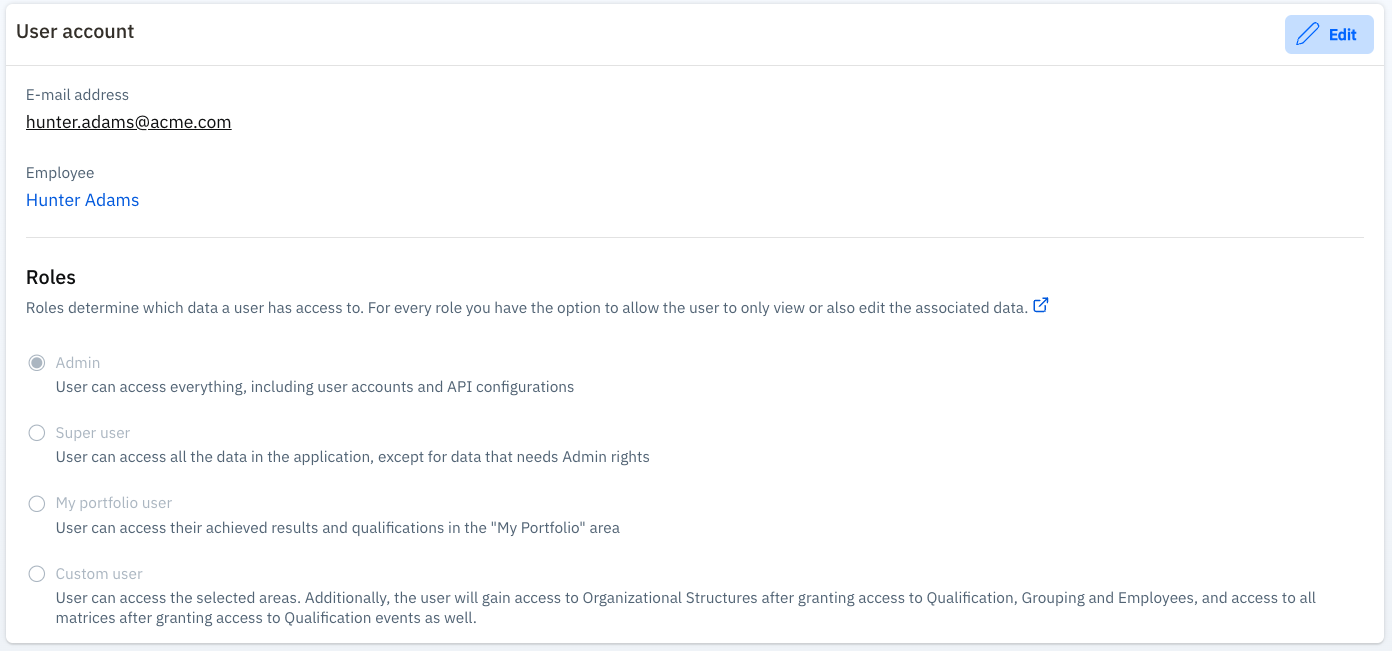Click the Edit button text
Image resolution: width=1392 pixels, height=651 pixels.
point(1342,34)
